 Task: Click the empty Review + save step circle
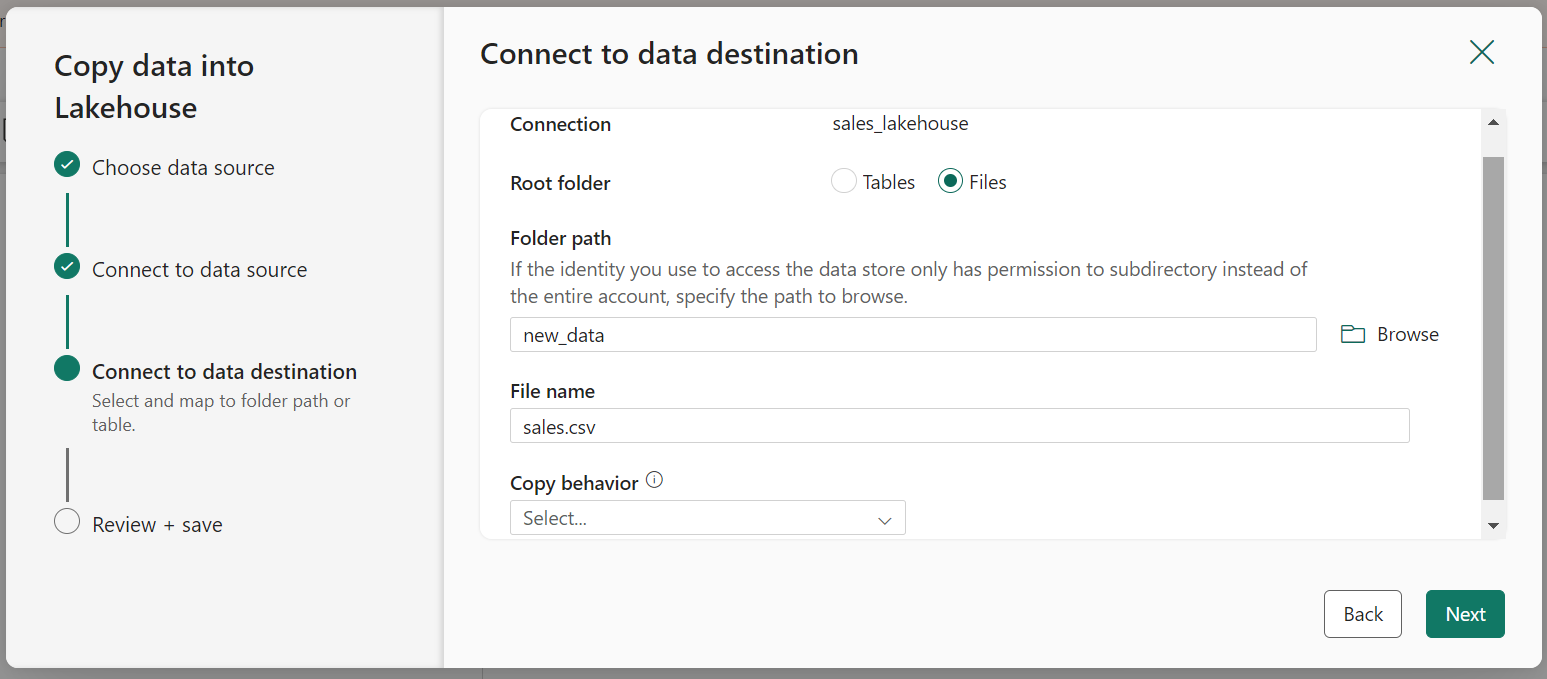(66, 521)
